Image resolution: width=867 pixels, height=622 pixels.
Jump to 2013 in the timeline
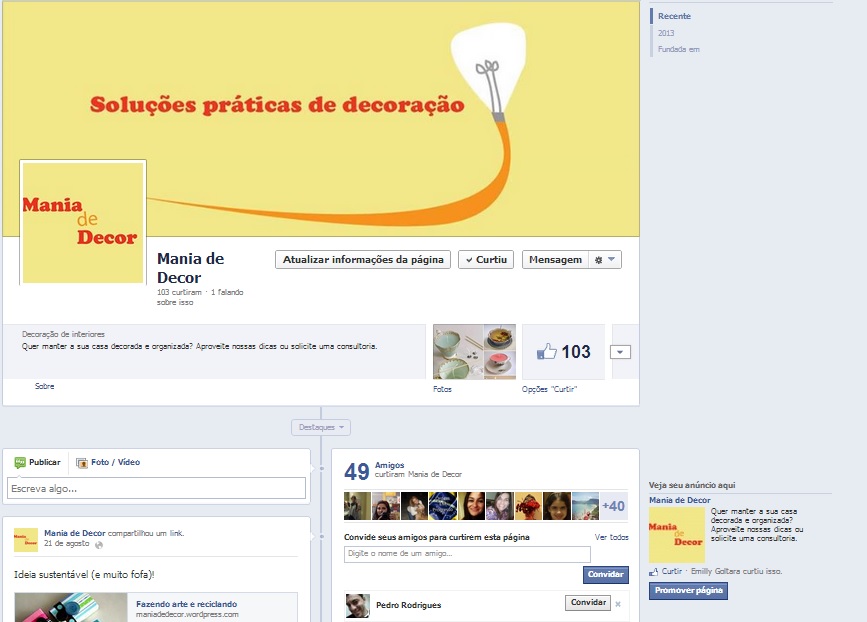pyautogui.click(x=666, y=33)
